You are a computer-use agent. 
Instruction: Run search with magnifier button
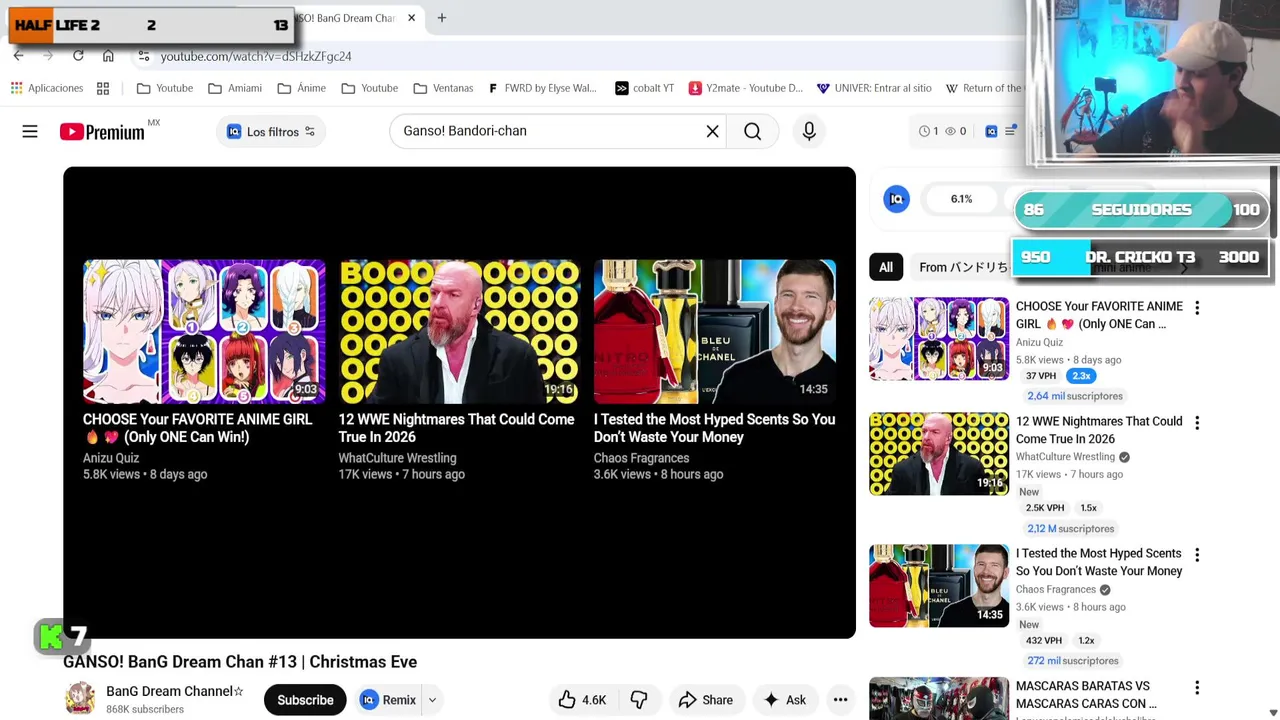click(x=752, y=131)
